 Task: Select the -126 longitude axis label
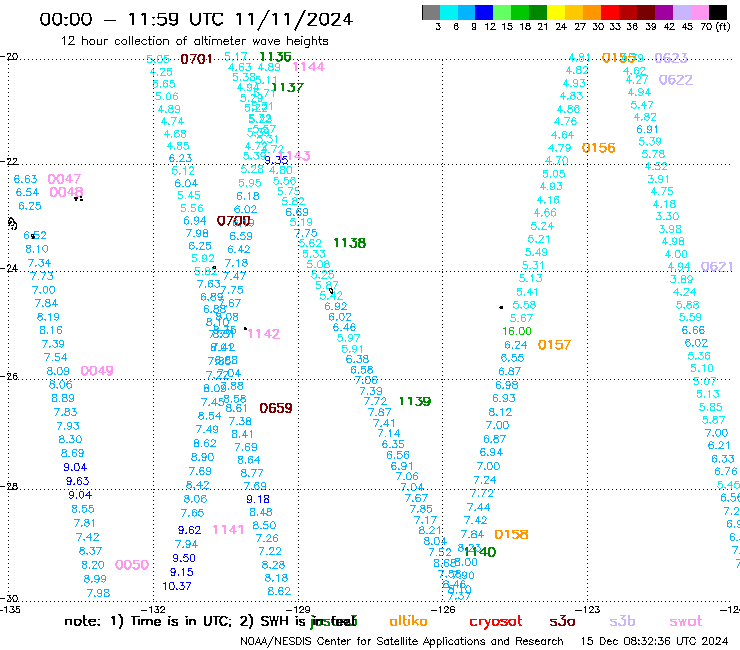pos(443,609)
